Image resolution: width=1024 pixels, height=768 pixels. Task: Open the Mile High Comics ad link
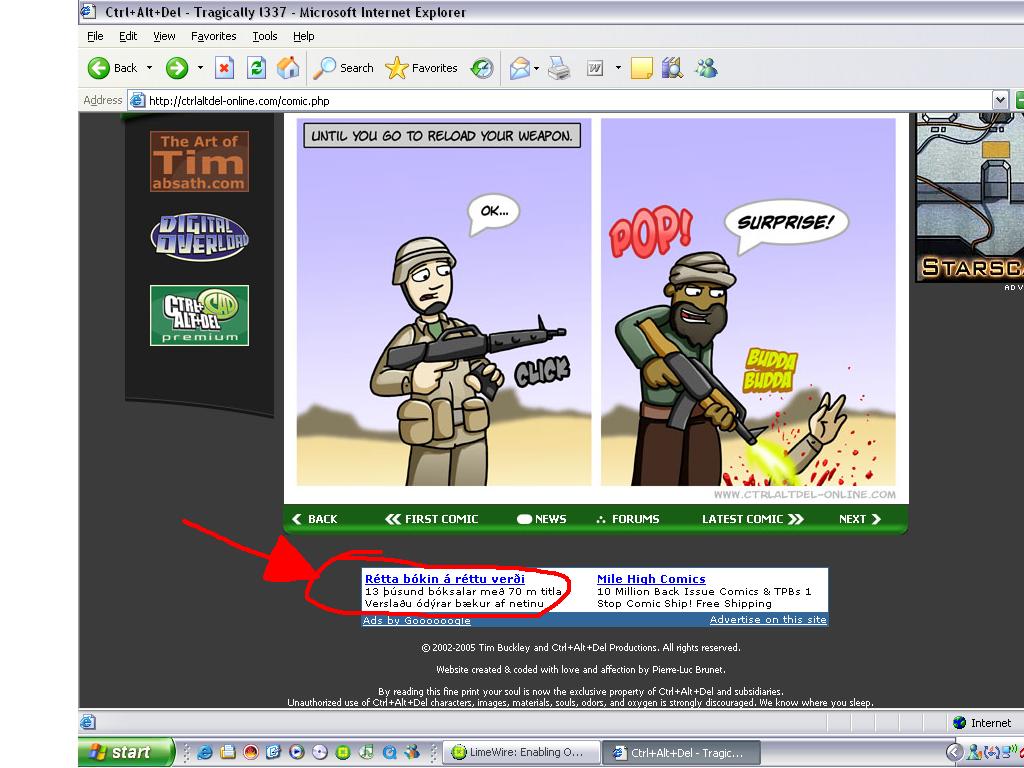[x=651, y=579]
